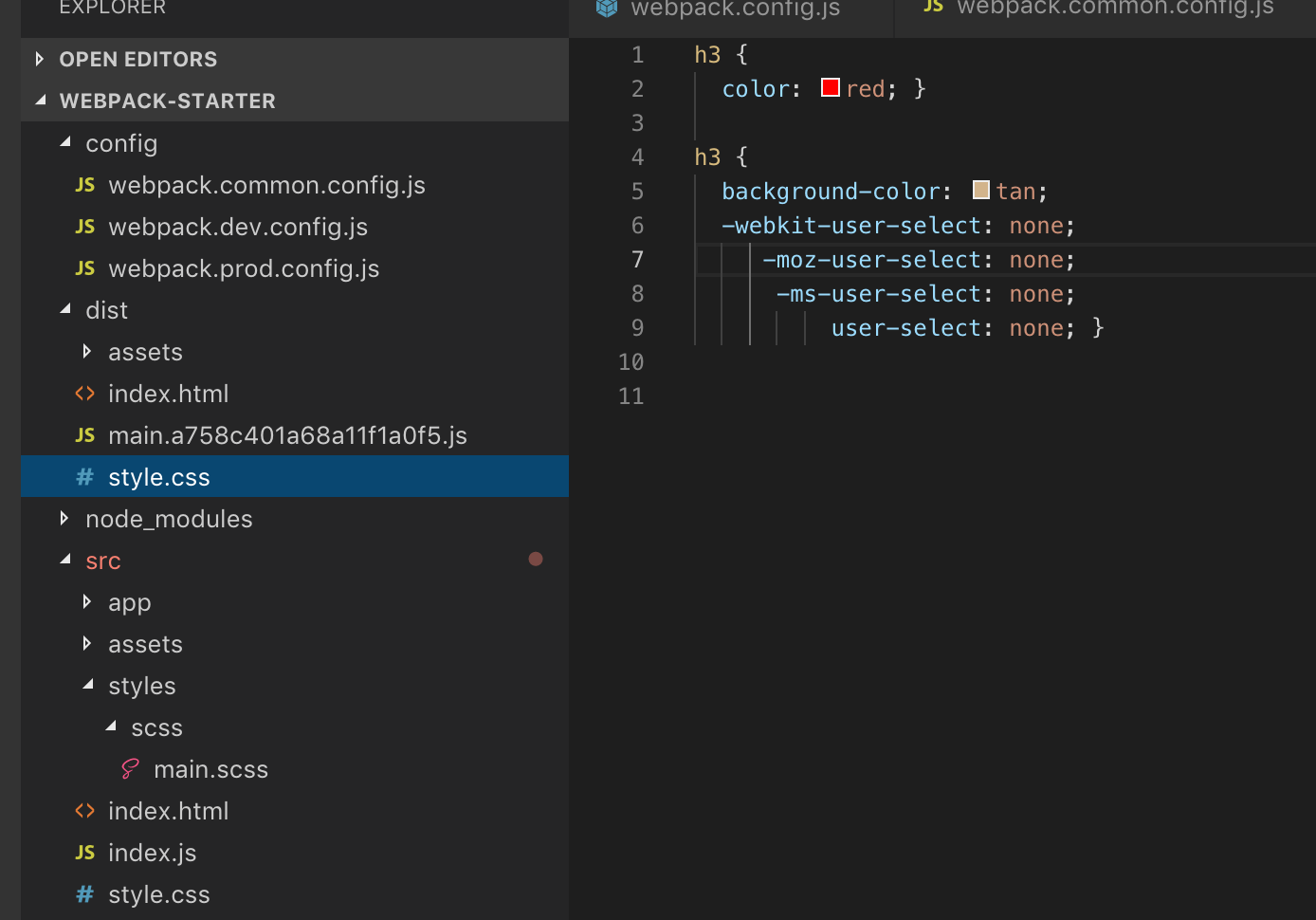Viewport: 1316px width, 920px height.
Task: Click the HTML icon beside dist index.html
Action: click(85, 394)
